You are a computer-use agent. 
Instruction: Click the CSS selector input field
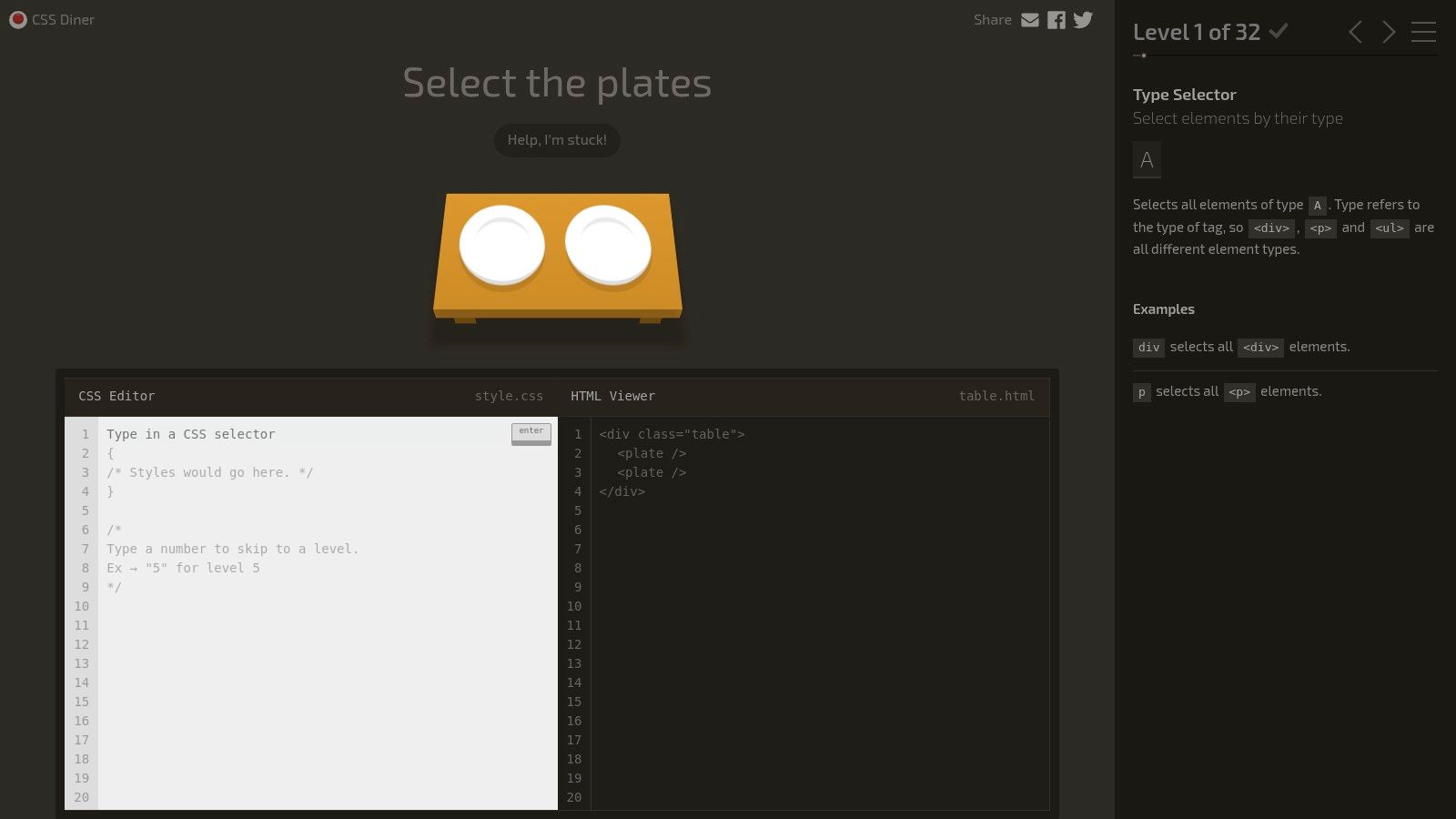[x=307, y=434]
